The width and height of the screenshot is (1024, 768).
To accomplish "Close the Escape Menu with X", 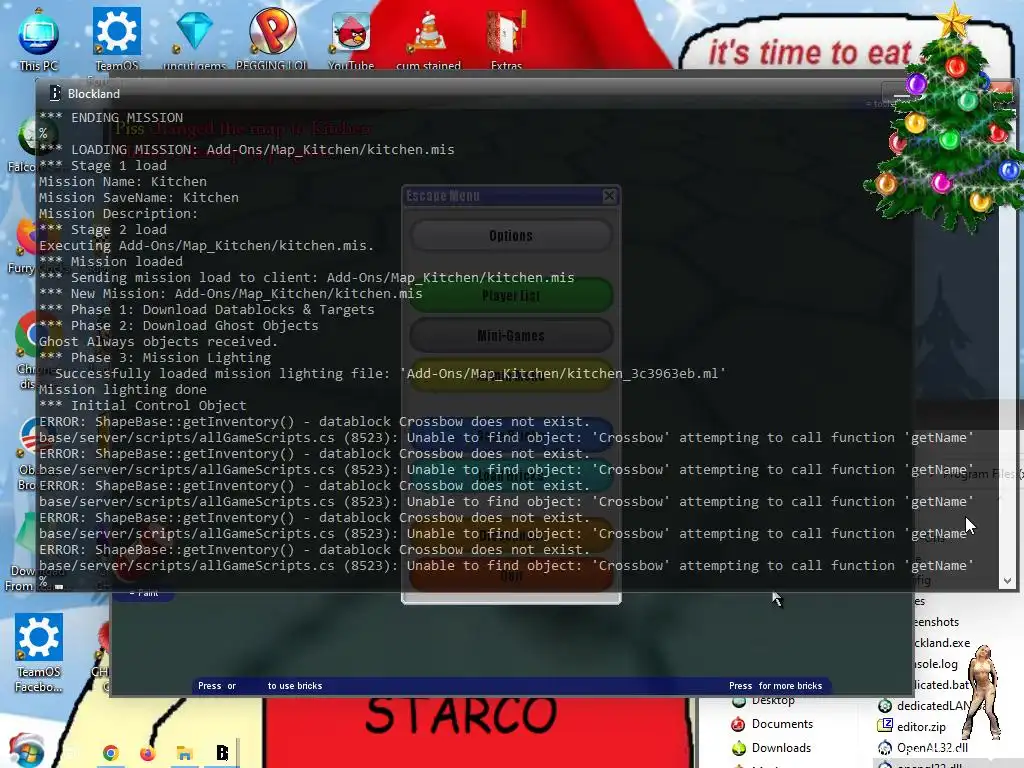I will 609,196.
